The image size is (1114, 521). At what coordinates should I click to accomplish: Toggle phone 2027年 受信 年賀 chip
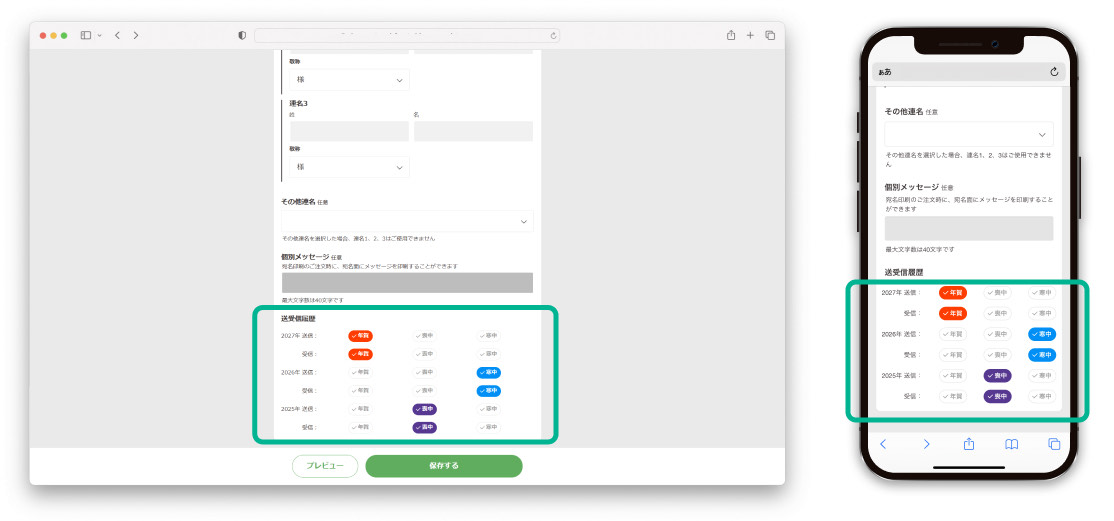953,313
